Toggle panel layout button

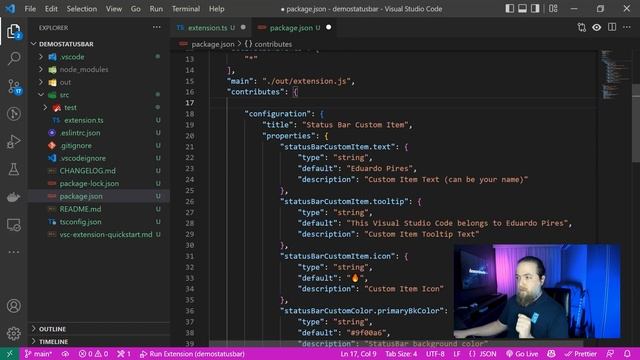click(x=522, y=9)
